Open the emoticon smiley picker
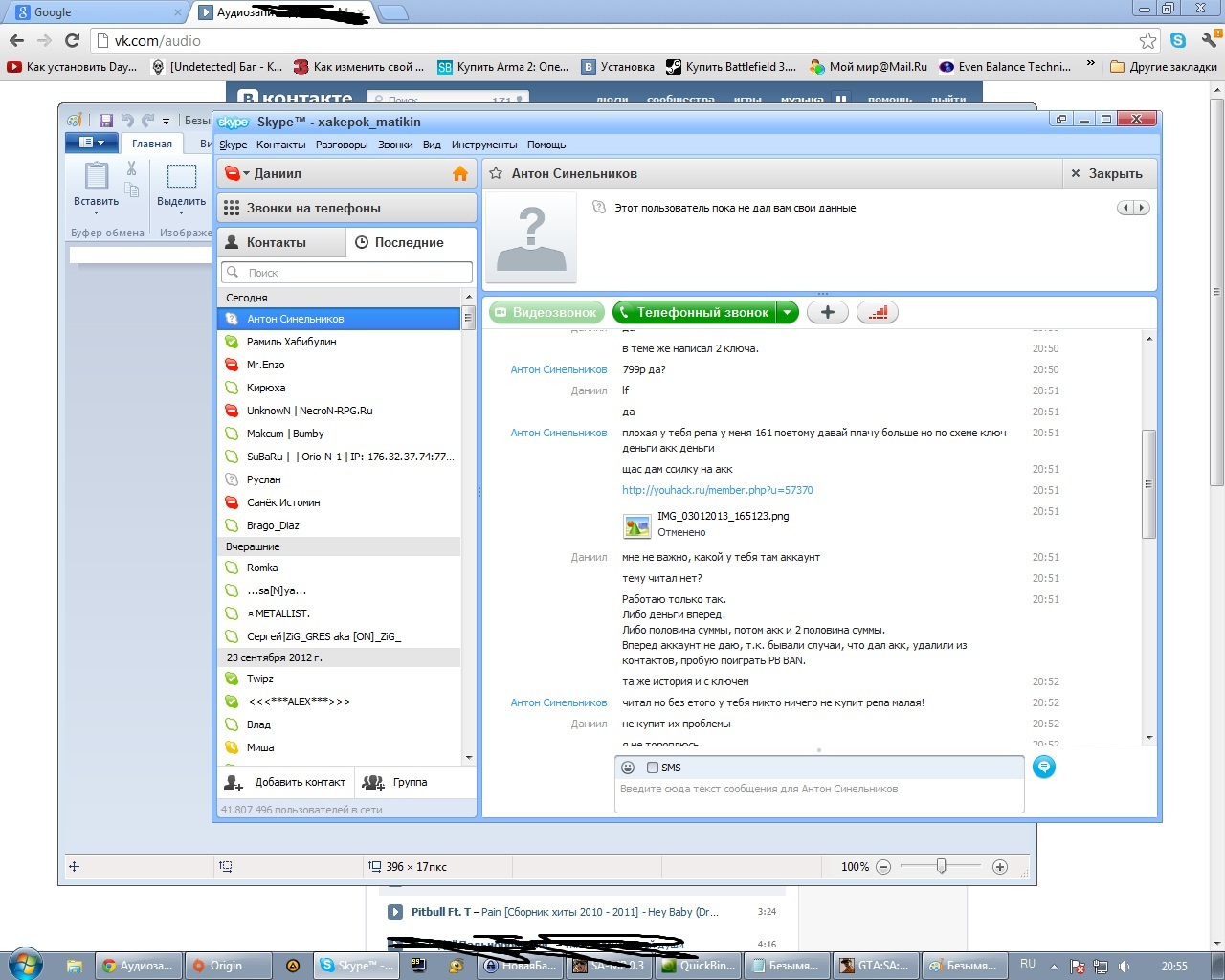Screen dimensions: 1225x980 [628, 768]
